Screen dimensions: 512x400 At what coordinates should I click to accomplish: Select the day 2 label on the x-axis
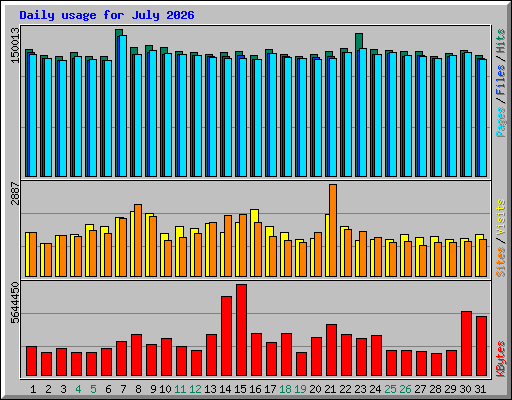point(48,389)
